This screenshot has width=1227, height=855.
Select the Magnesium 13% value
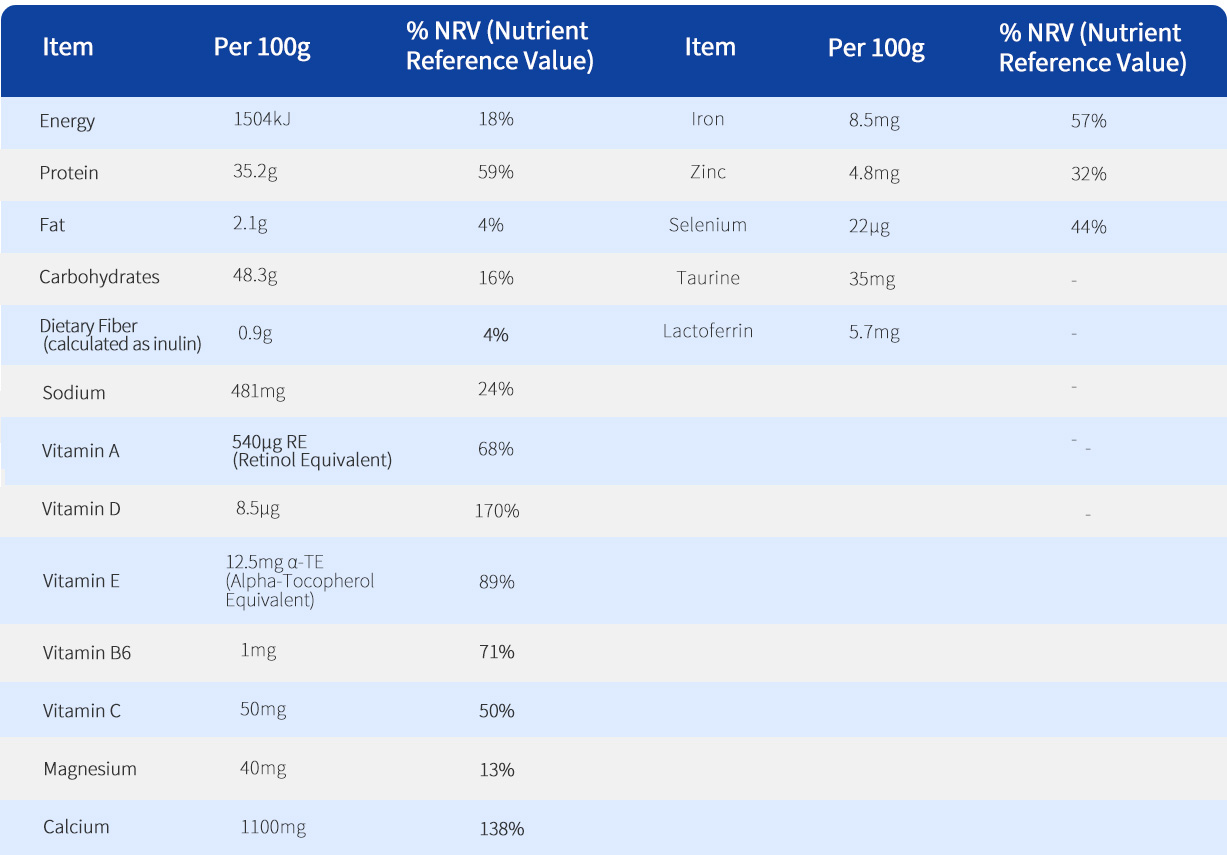(496, 769)
